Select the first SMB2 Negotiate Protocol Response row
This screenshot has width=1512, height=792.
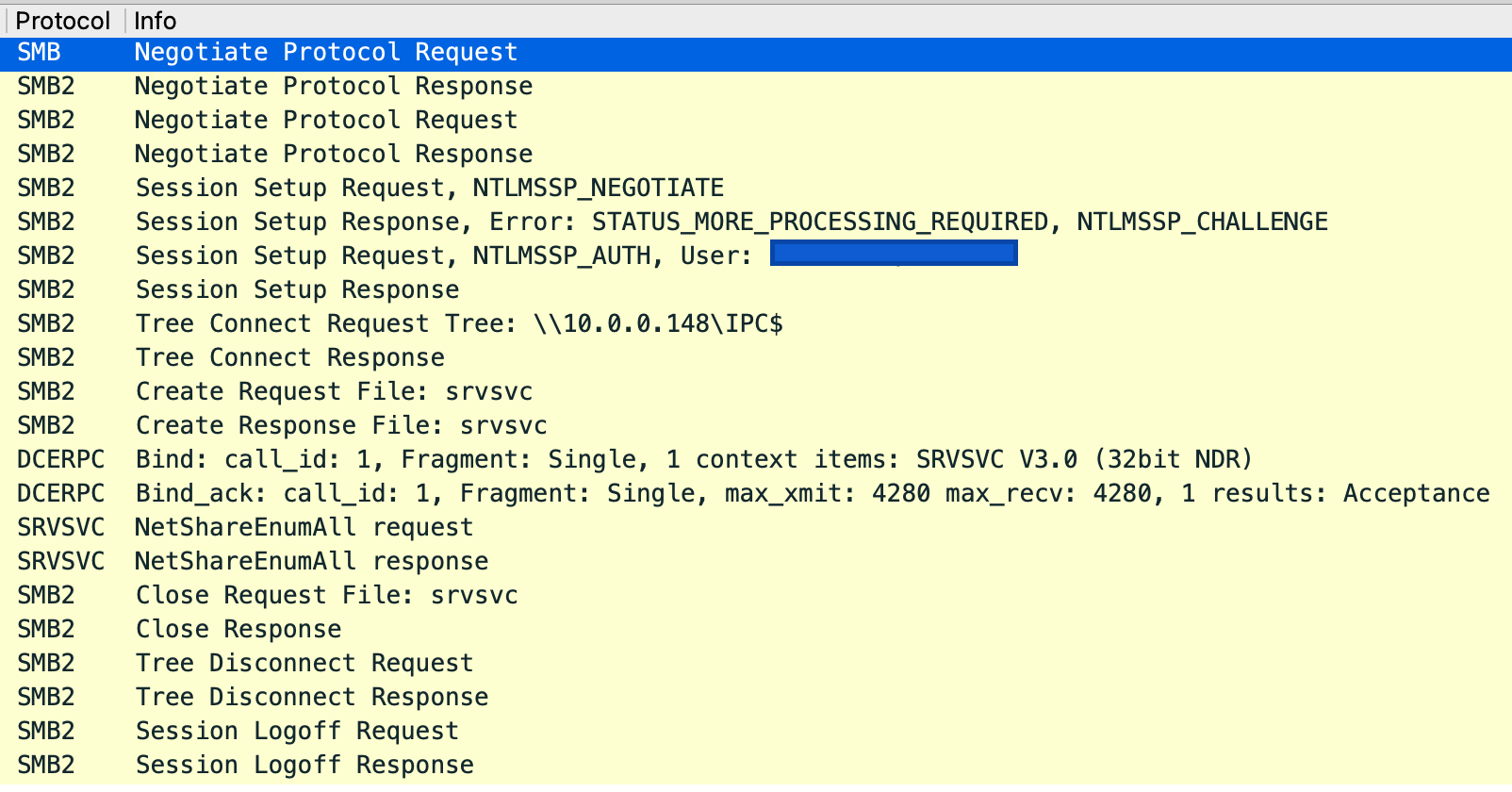pyautogui.click(x=333, y=87)
